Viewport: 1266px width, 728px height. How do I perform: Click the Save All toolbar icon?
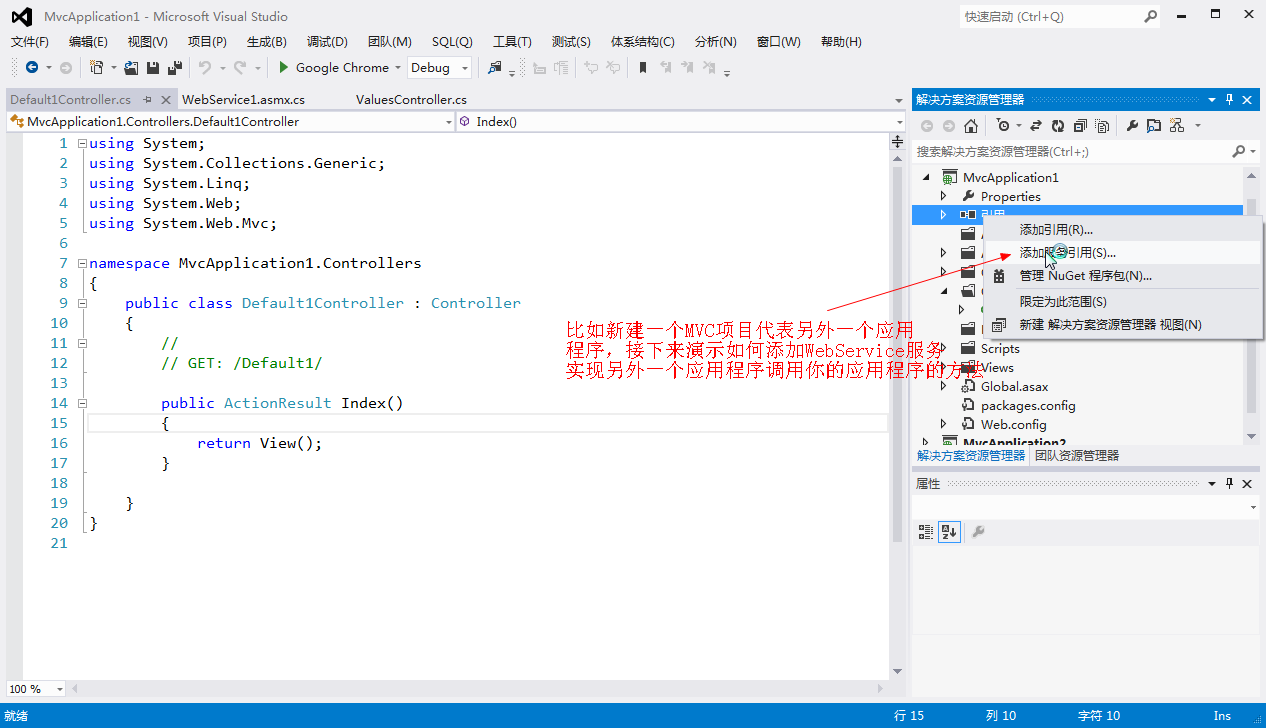(x=175, y=68)
